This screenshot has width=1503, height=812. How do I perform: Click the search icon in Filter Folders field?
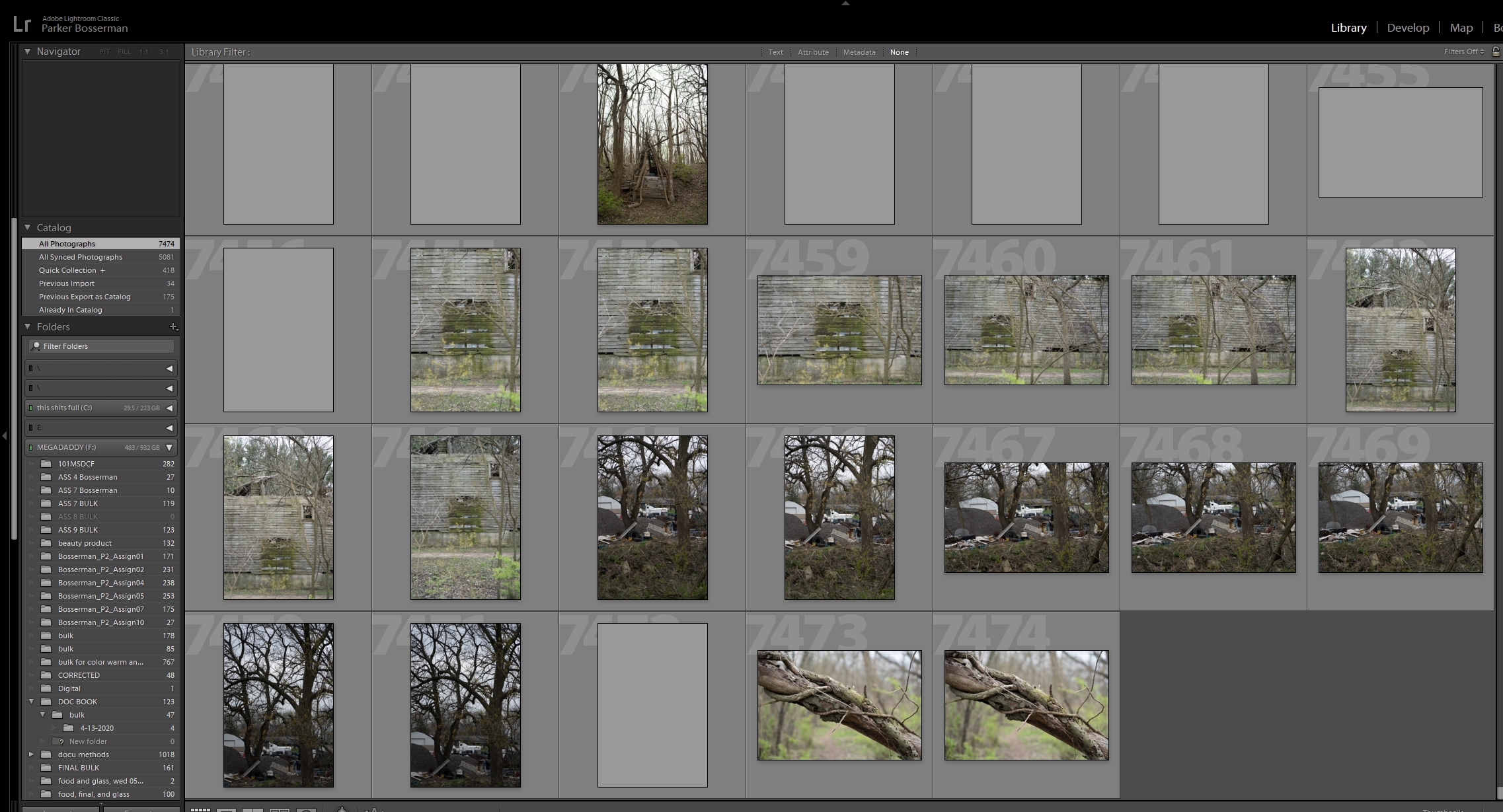tap(35, 346)
